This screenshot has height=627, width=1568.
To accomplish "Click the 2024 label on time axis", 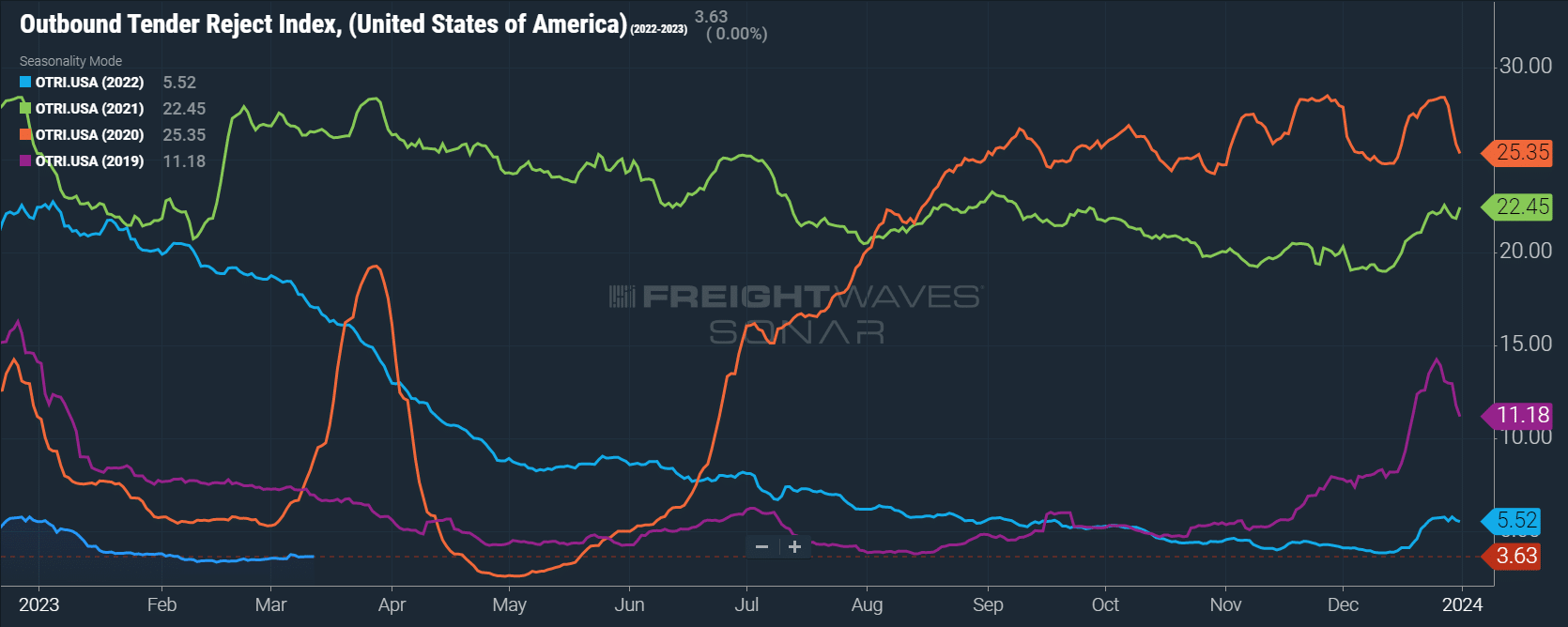I will click(1462, 605).
